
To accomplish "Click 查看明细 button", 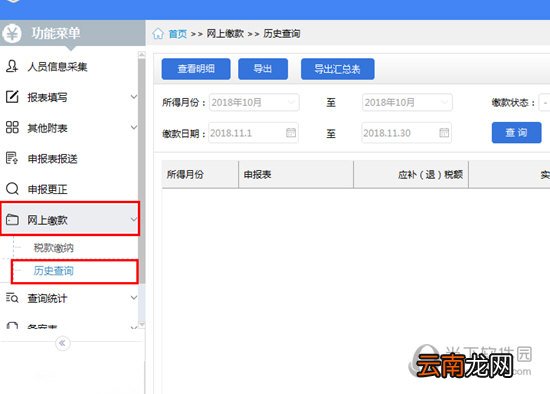I will pos(196,69).
